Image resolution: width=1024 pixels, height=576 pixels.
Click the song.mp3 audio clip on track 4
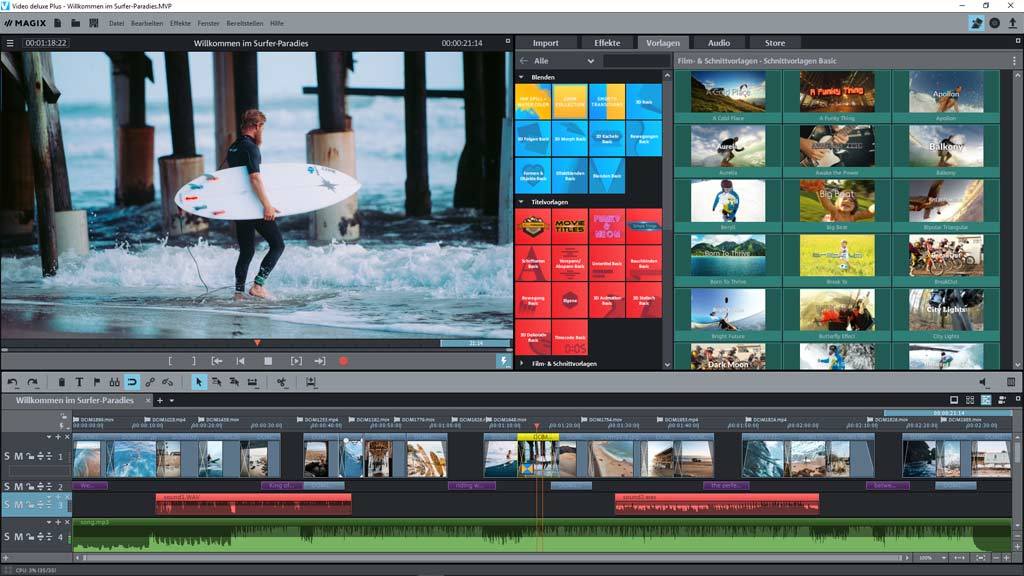pyautogui.click(x=542, y=536)
